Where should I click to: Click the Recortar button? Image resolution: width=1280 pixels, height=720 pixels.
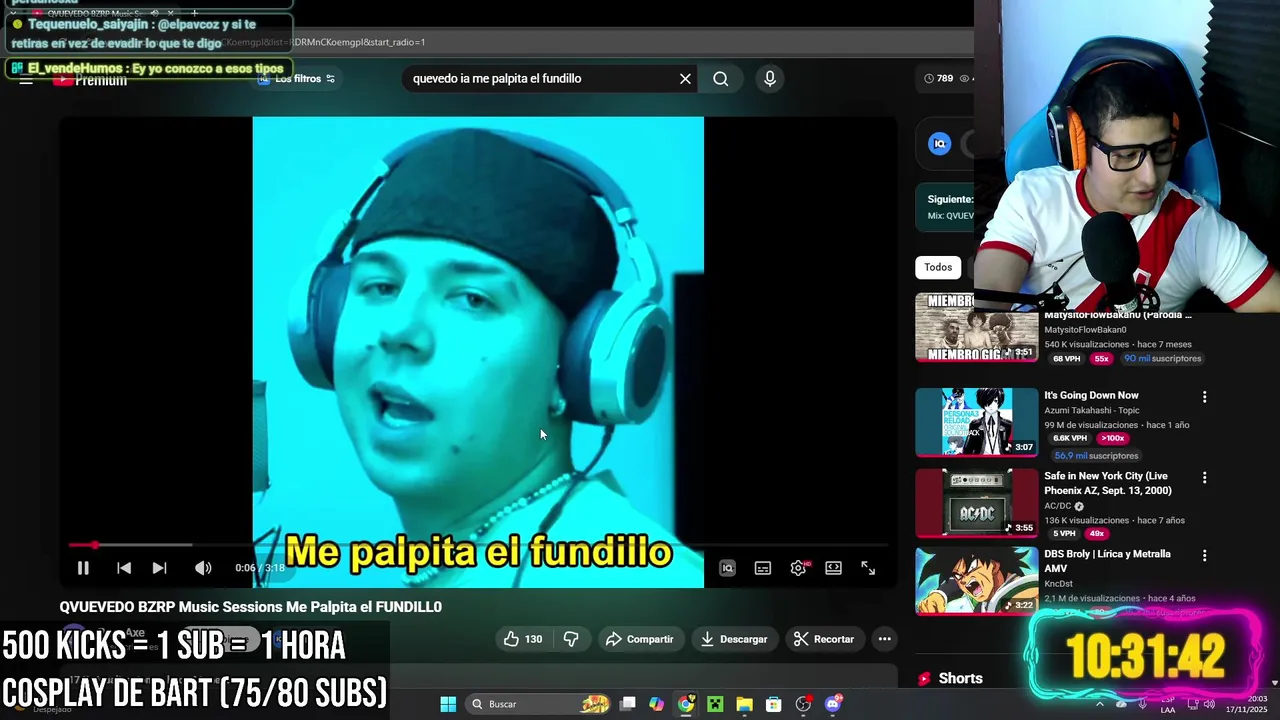click(823, 639)
